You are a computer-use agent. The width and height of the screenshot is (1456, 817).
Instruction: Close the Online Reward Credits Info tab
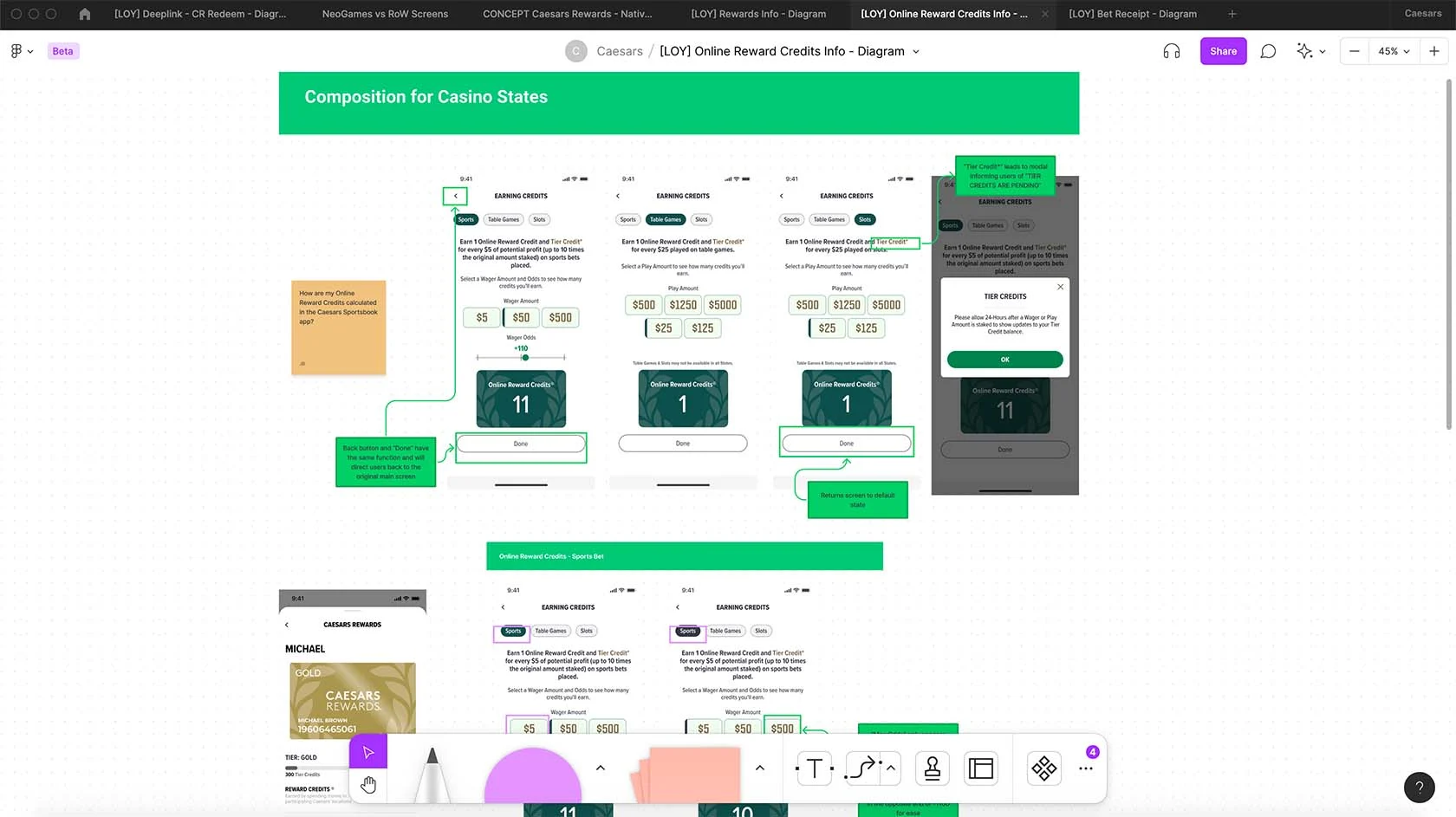coord(1044,14)
